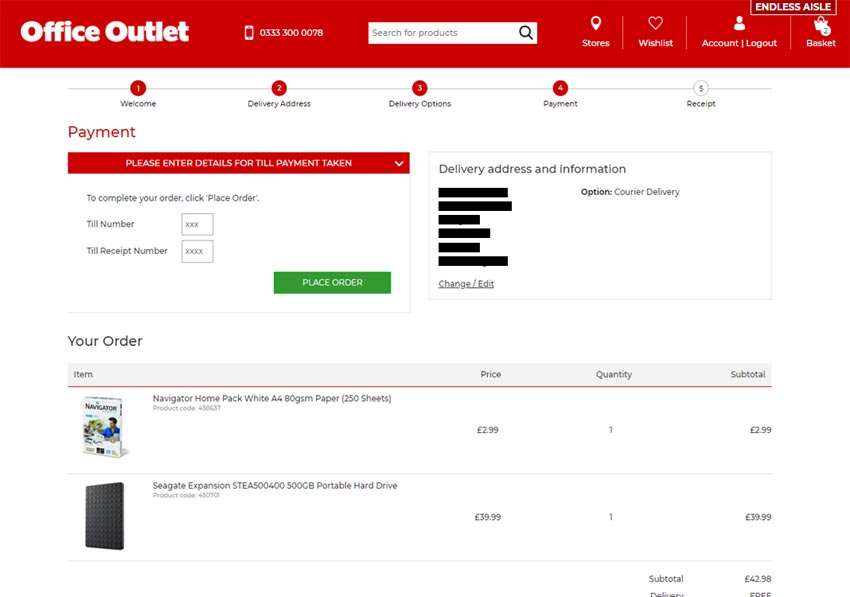Open the Stores location pin icon
Screen dimensions: 850x597
coord(595,23)
